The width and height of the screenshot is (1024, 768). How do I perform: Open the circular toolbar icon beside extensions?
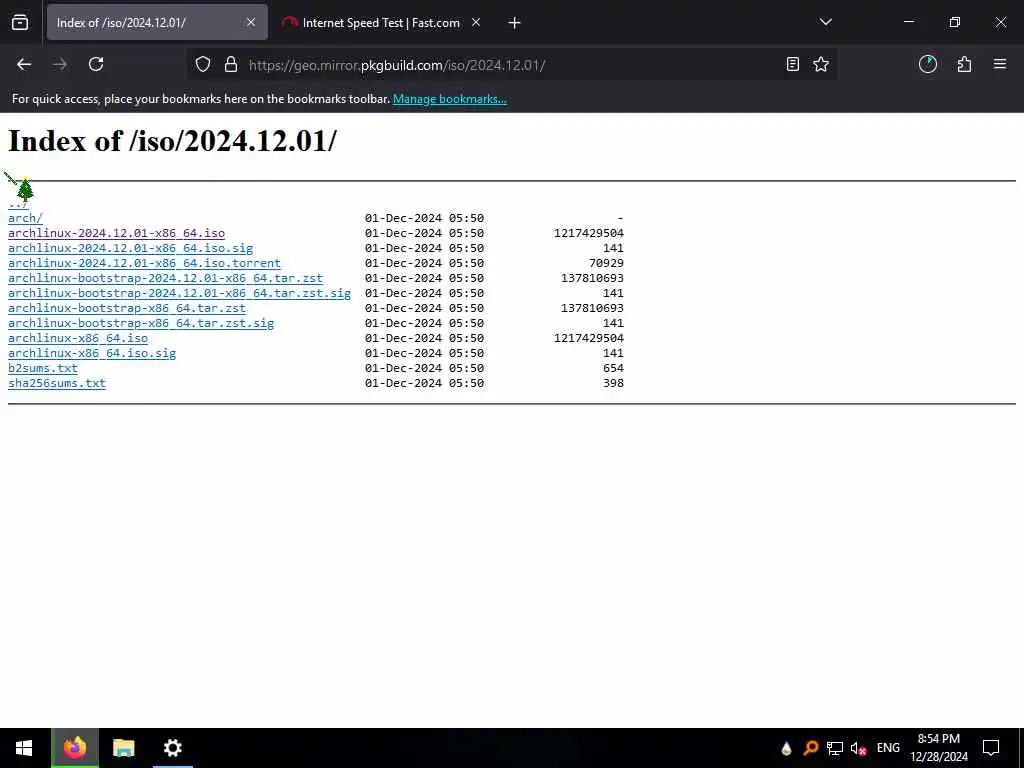(928, 64)
